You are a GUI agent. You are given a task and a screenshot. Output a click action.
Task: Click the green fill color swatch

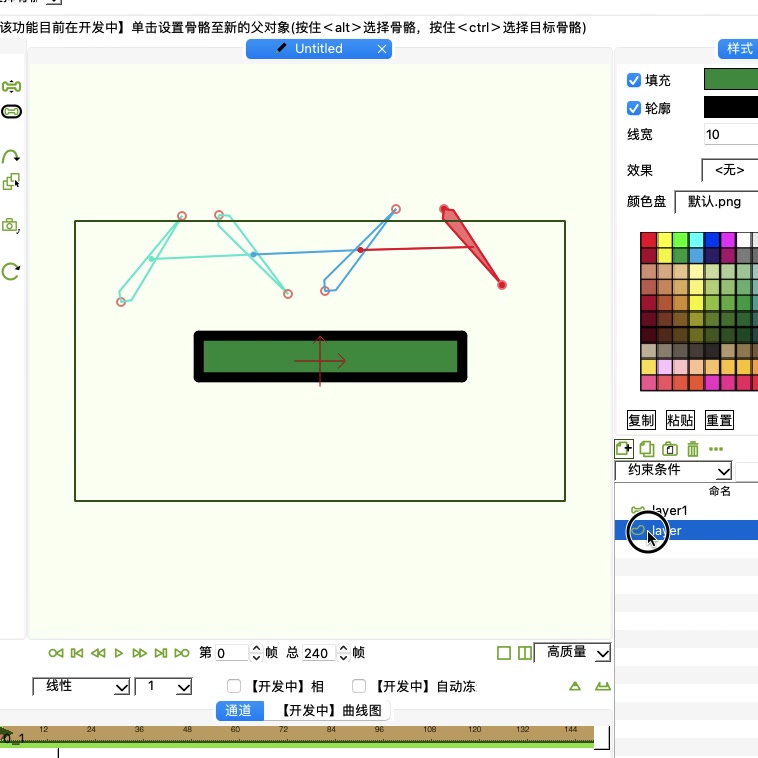tap(731, 80)
